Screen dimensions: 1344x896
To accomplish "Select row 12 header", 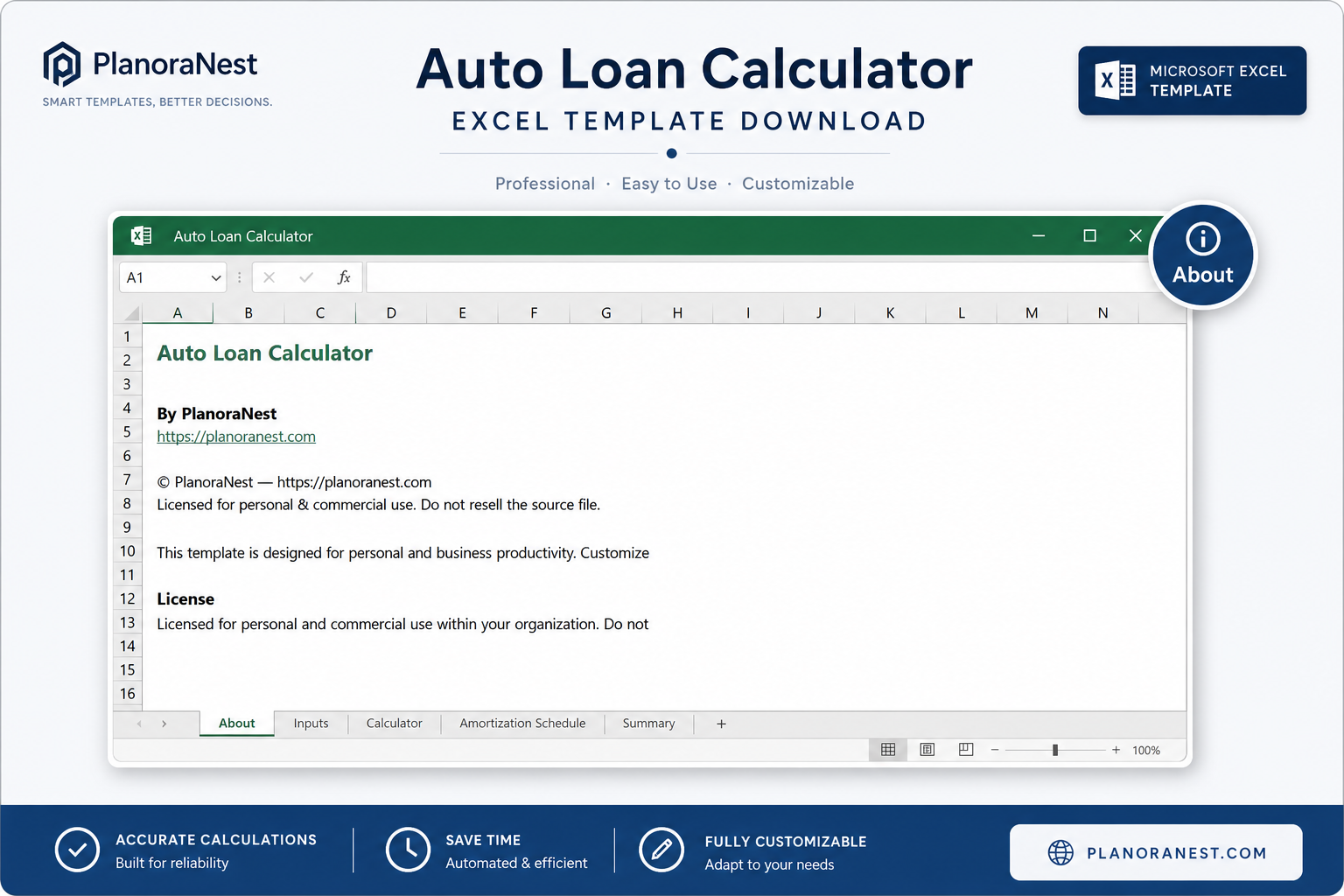I will coord(128,598).
